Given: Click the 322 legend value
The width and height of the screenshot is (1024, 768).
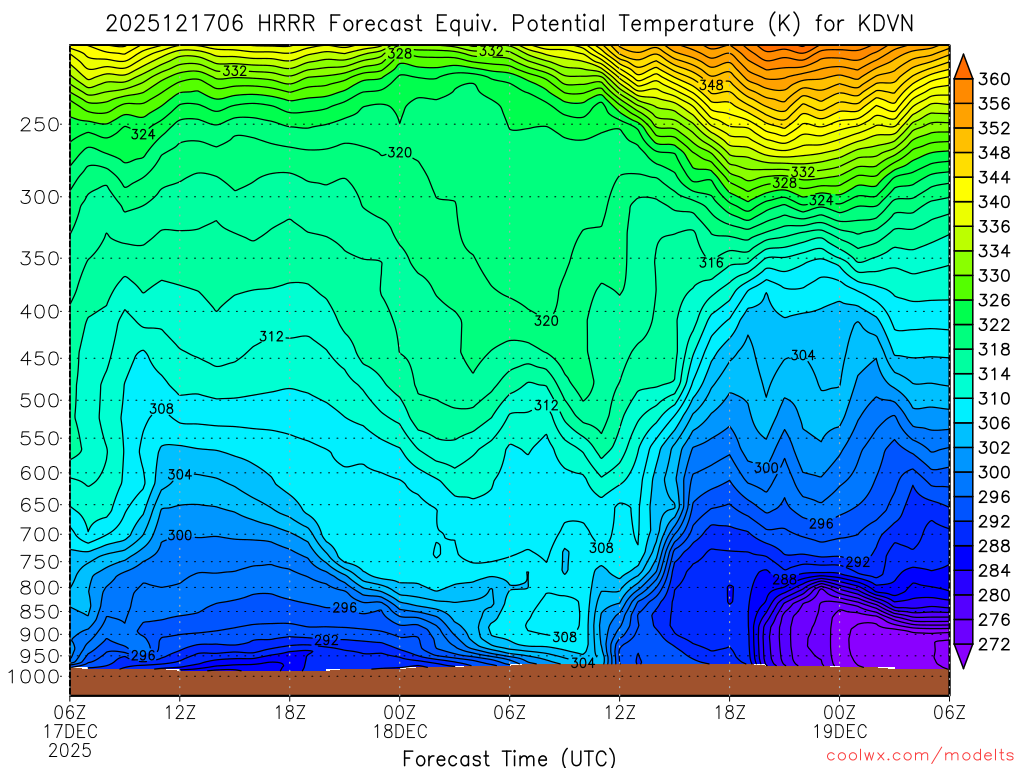Looking at the screenshot, I should pos(994,325).
